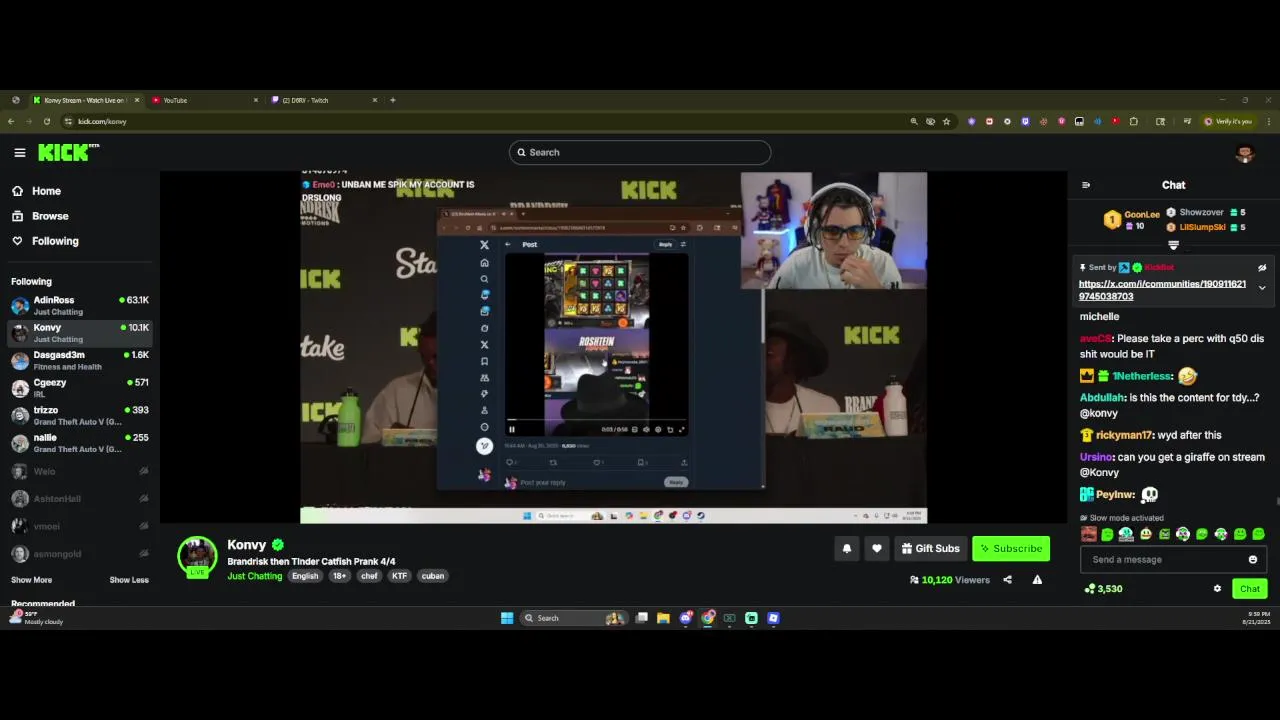The width and height of the screenshot is (1280, 720).
Task: Open File Explorer from the taskbar
Action: click(x=663, y=618)
